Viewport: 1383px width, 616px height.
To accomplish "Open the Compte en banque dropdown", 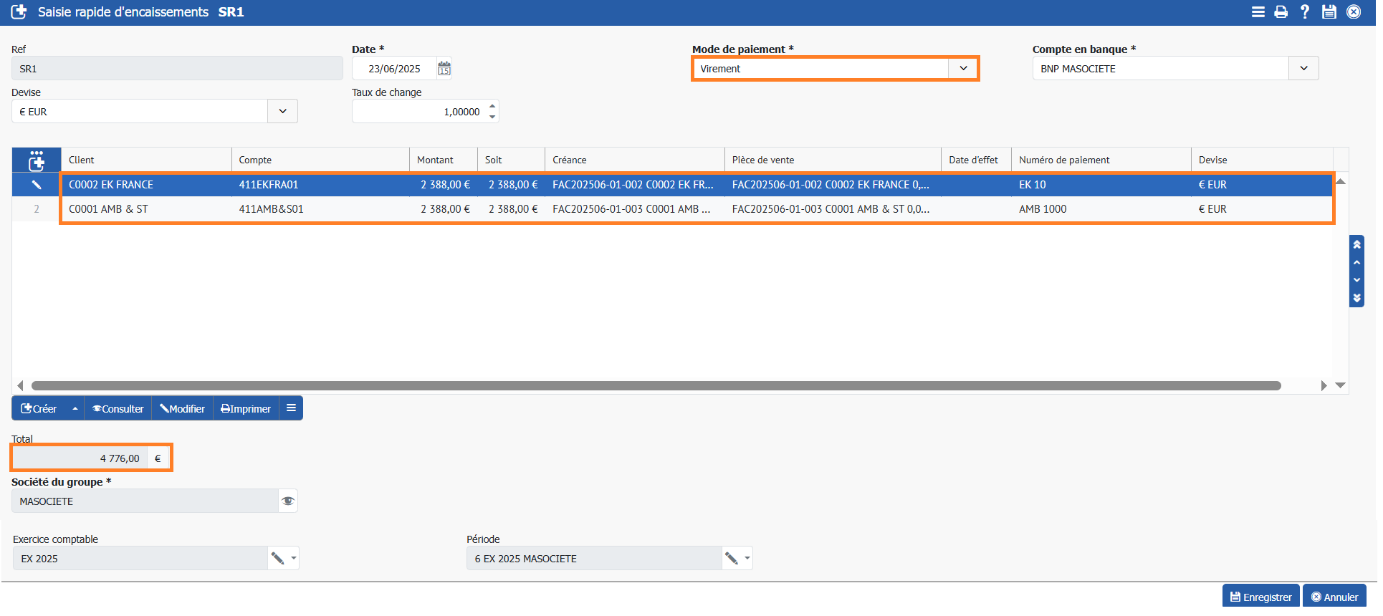I will pos(1303,69).
